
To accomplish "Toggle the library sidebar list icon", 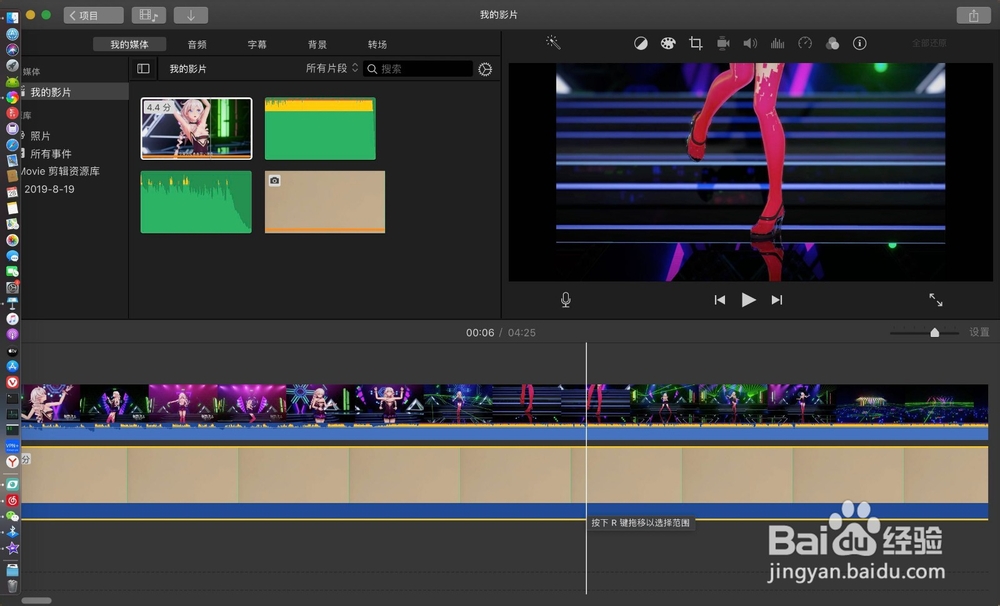I will coord(143,68).
